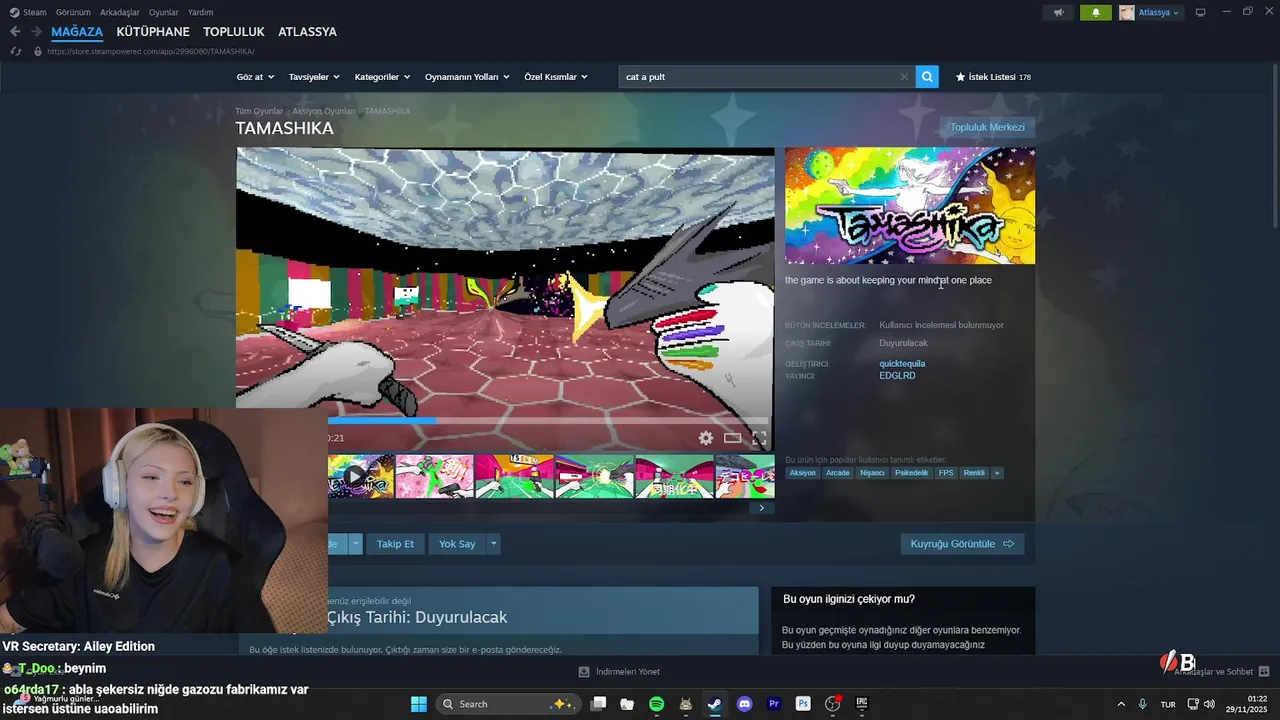Open Task View on the taskbar
Viewport: 1280px width, 720px height.
598,704
